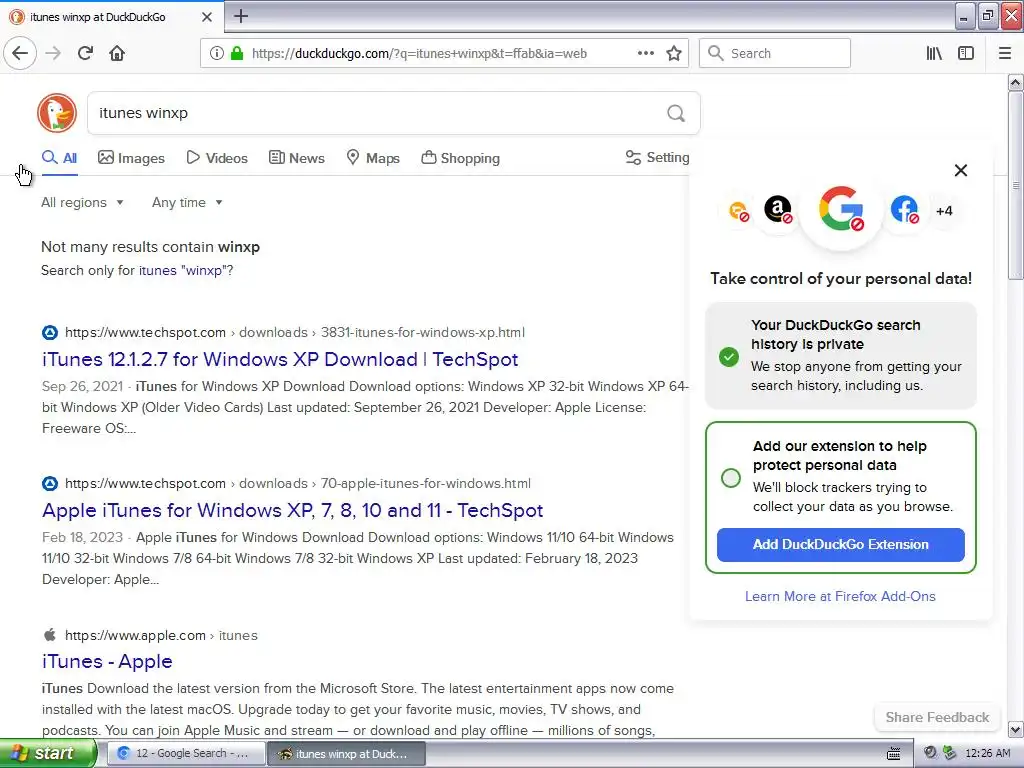
Task: Open Learn More at Firefox Add-Ons link
Action: pos(840,596)
